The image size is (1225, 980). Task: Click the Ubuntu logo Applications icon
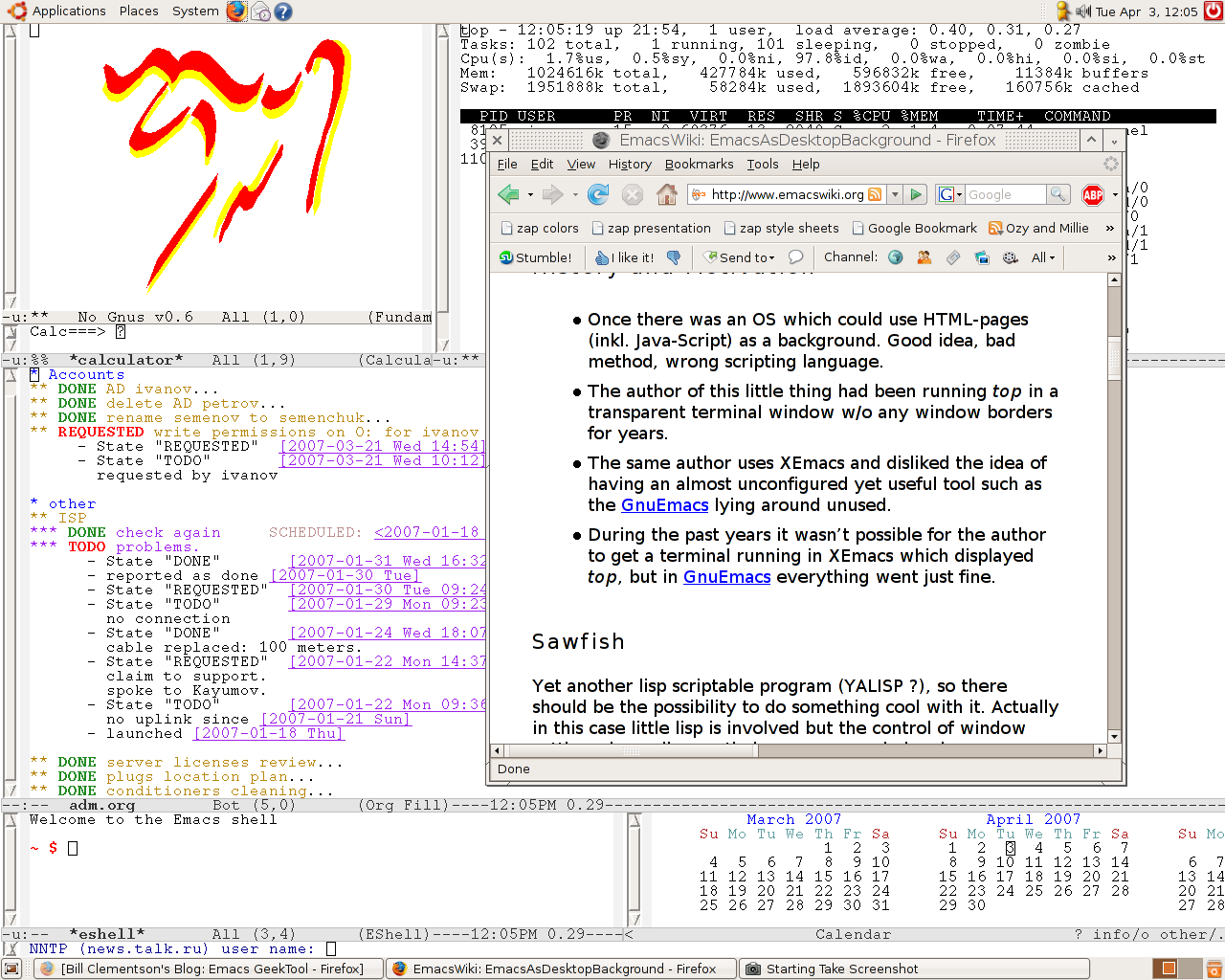coord(19,11)
